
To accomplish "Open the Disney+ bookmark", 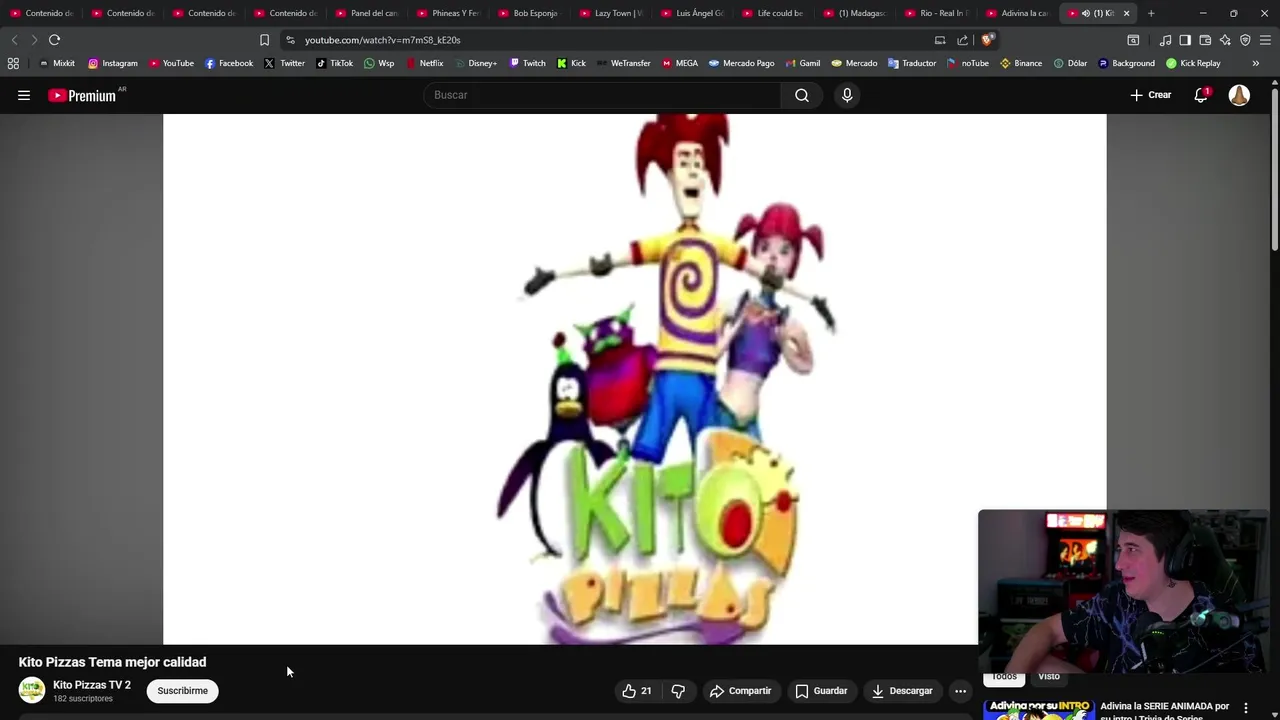I will click(475, 63).
